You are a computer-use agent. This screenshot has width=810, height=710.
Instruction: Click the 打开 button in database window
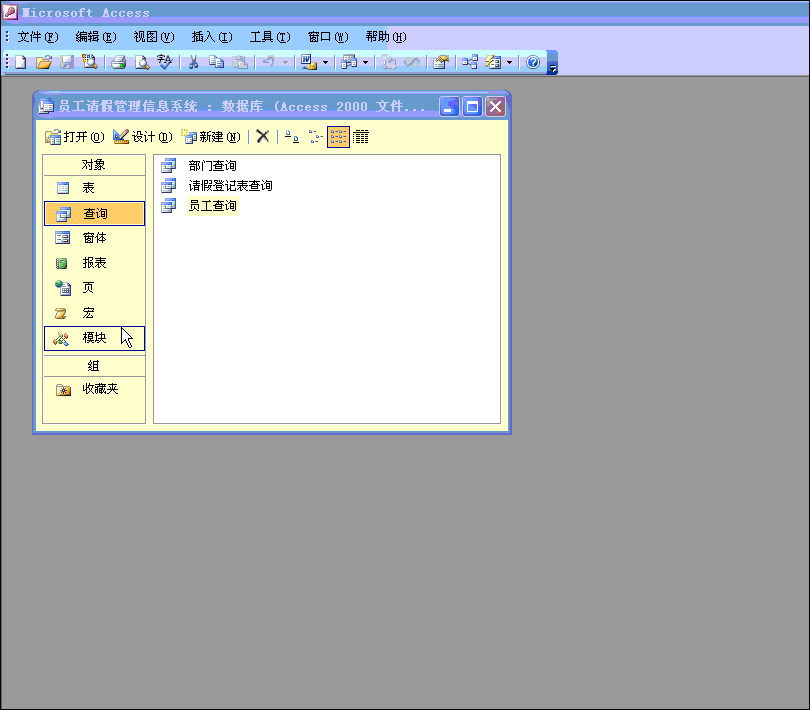[x=75, y=137]
